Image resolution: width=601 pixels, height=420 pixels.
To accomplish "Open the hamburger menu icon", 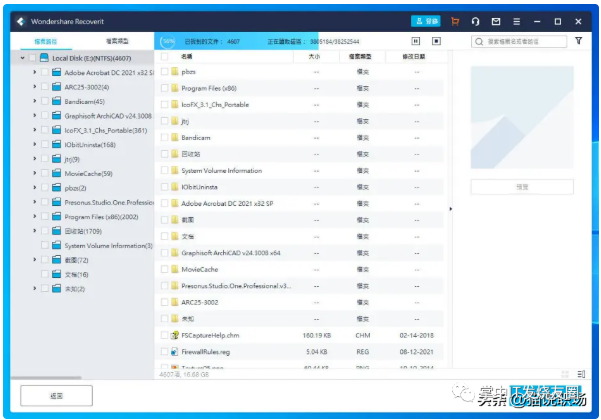I will [517, 21].
